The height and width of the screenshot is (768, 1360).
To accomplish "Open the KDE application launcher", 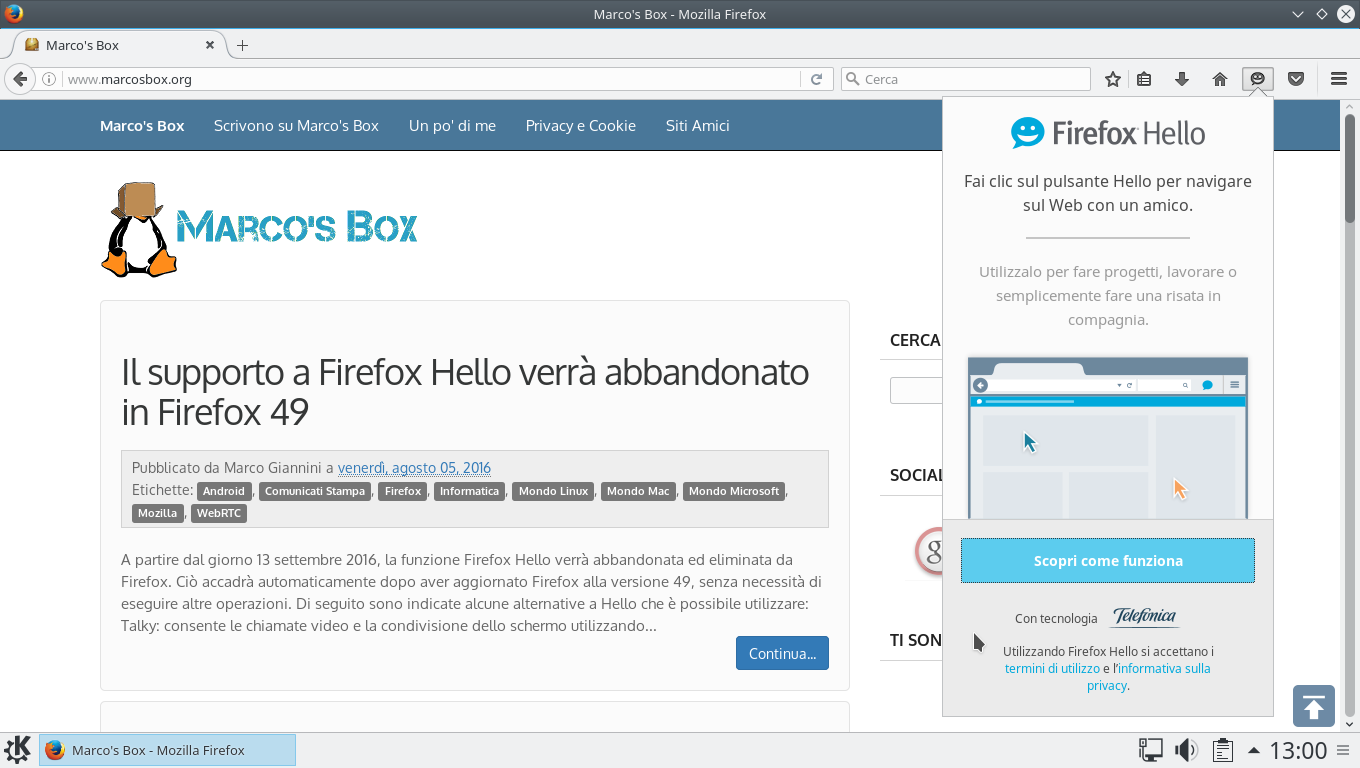I will pos(18,750).
